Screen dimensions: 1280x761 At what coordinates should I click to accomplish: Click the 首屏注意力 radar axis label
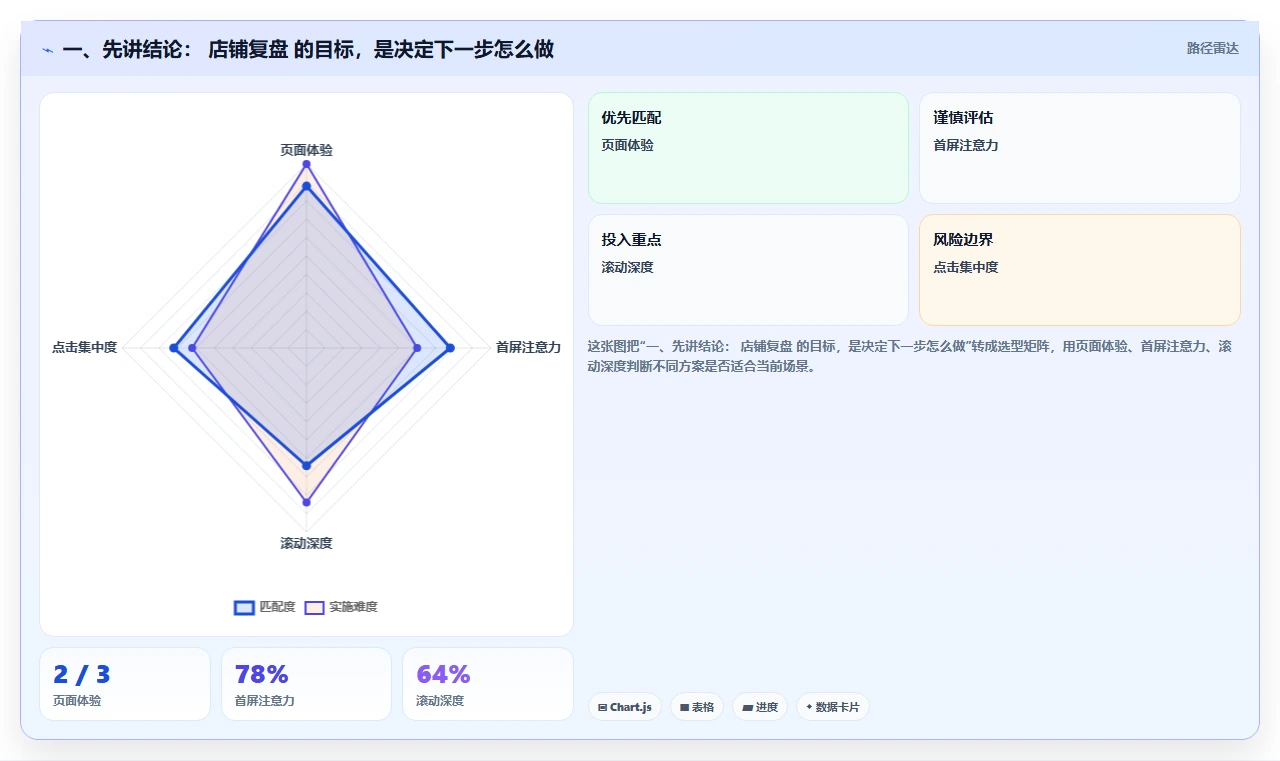pos(528,348)
